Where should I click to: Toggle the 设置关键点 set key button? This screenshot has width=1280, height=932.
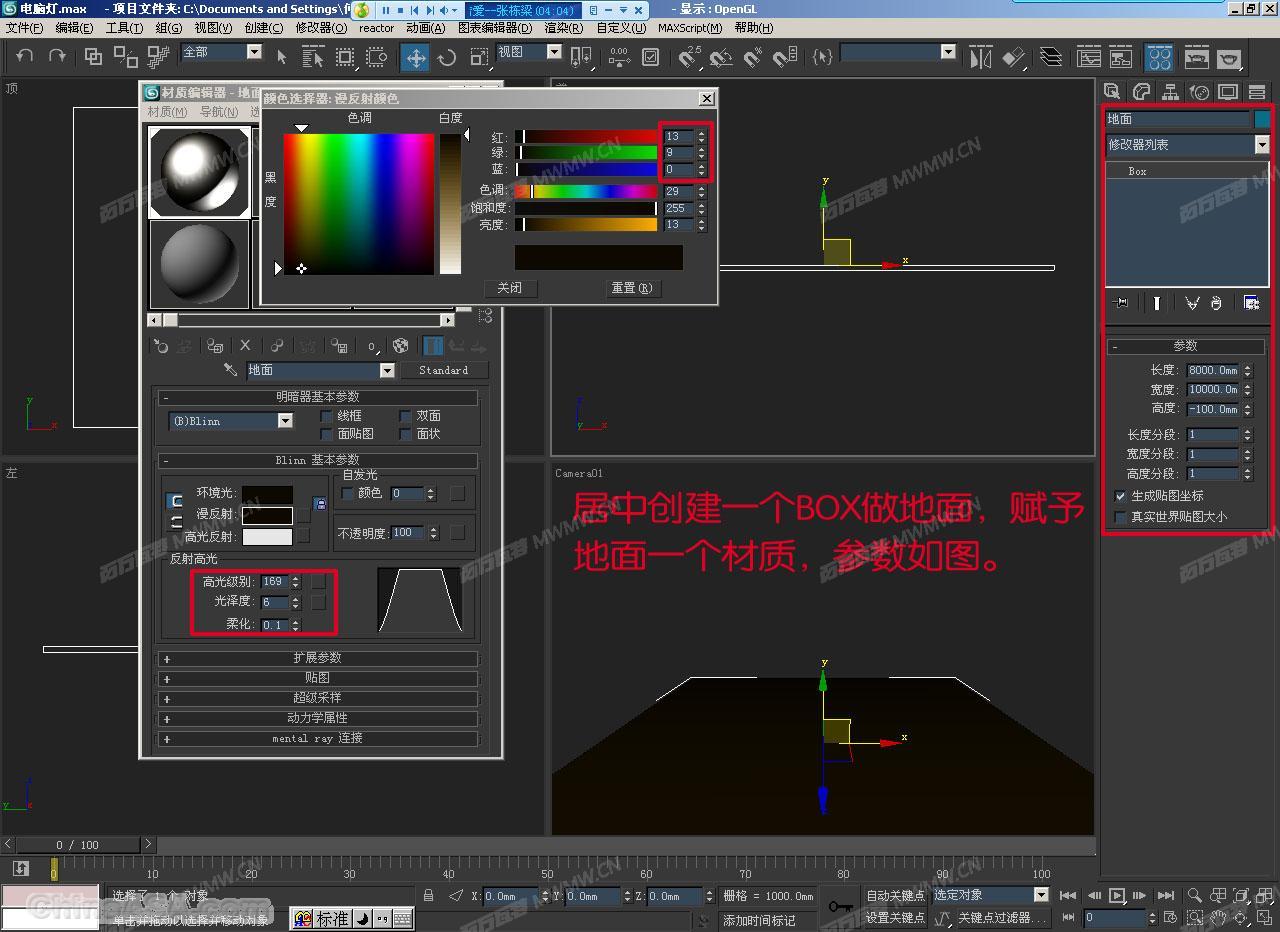click(x=895, y=917)
